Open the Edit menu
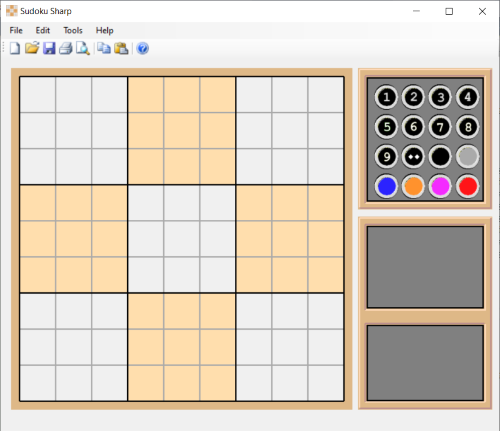Image resolution: width=500 pixels, height=431 pixels. click(43, 30)
